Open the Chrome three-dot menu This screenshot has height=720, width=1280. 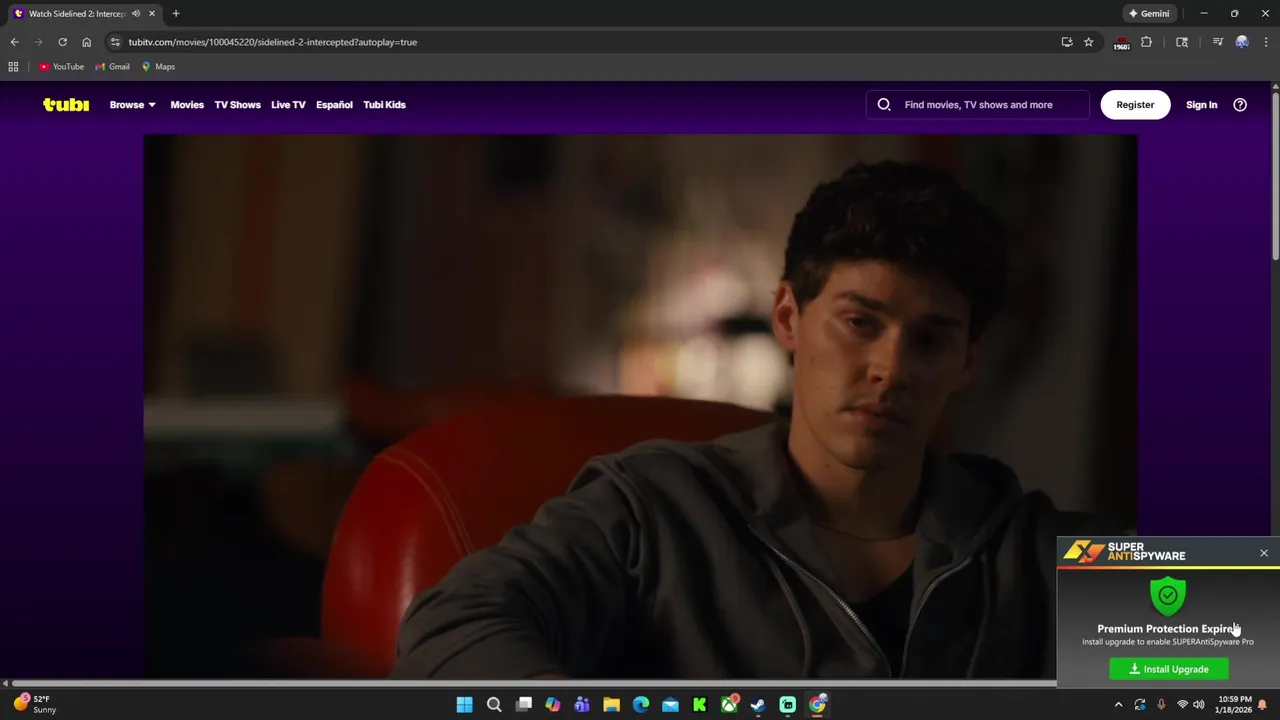1264,42
